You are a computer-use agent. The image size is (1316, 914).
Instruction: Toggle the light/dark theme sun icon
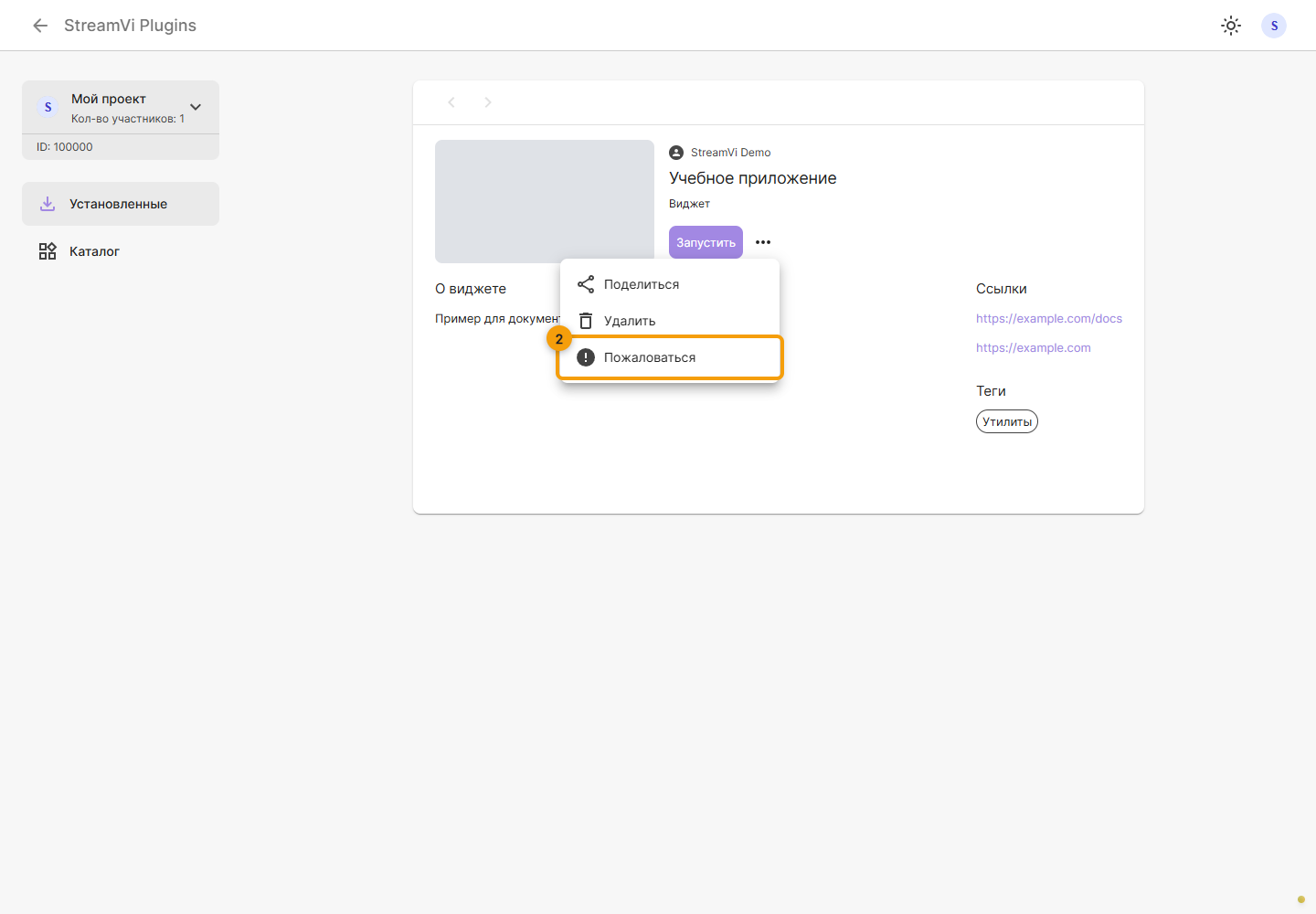tap(1231, 26)
